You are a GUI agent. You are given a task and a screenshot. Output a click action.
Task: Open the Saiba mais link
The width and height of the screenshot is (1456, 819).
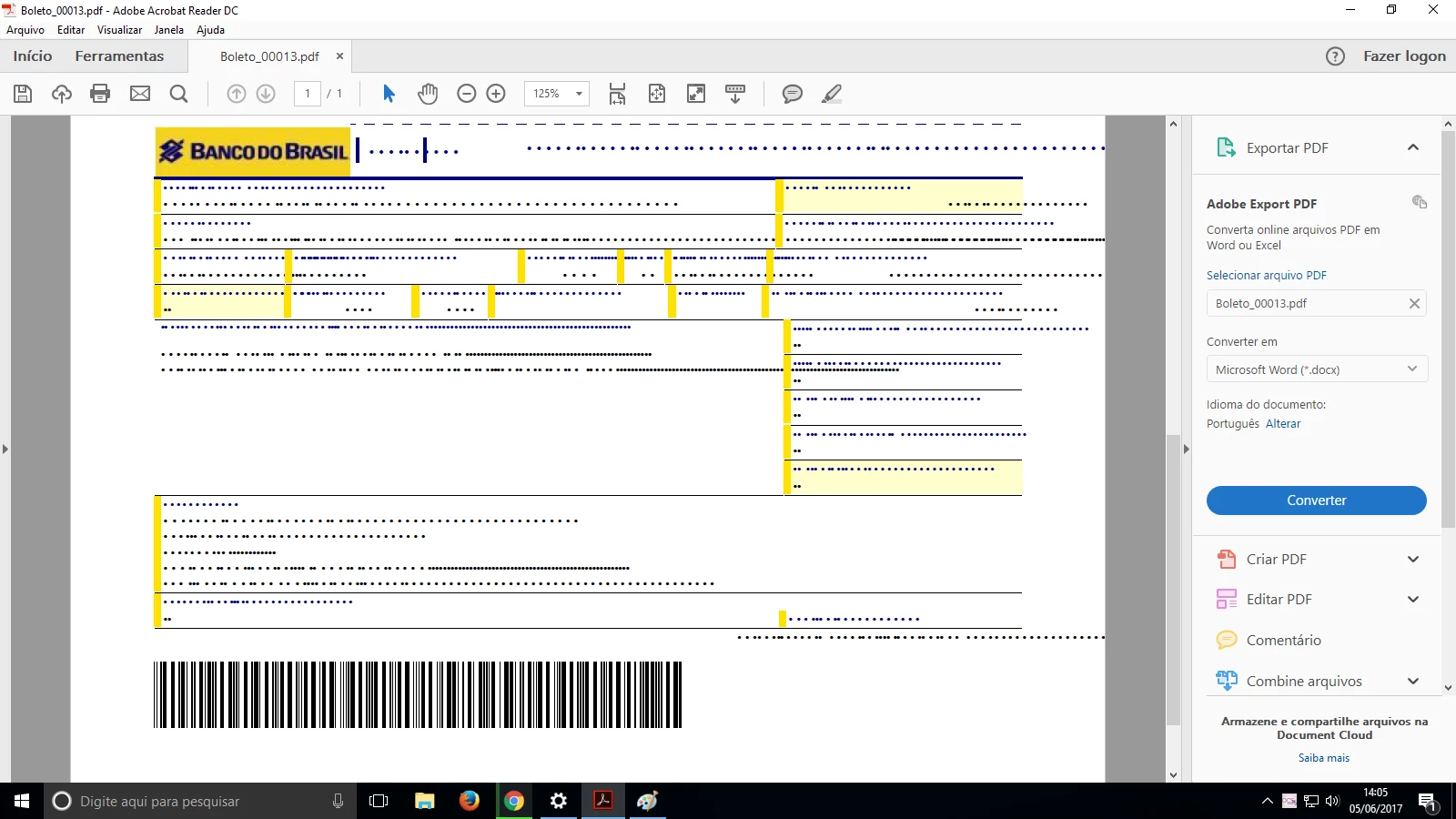point(1324,758)
